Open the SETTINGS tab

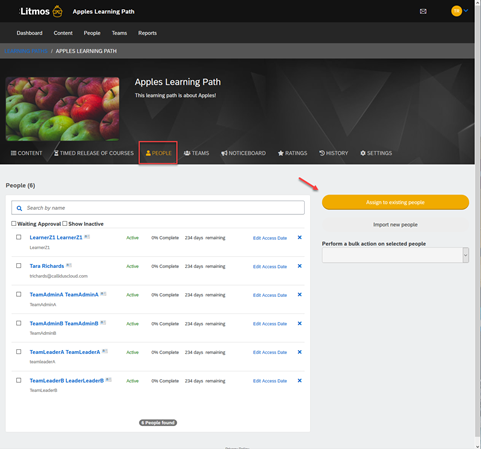376,153
